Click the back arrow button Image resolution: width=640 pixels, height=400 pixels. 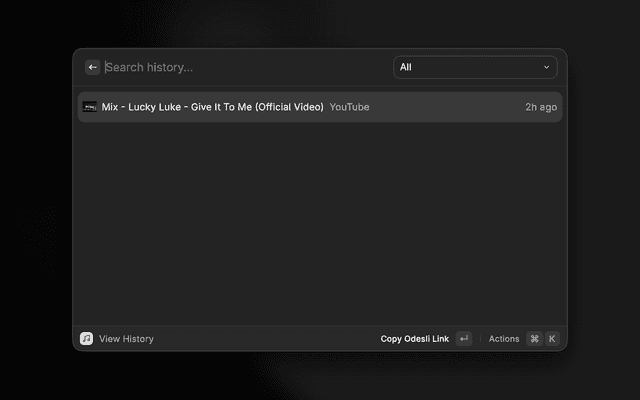(92, 67)
